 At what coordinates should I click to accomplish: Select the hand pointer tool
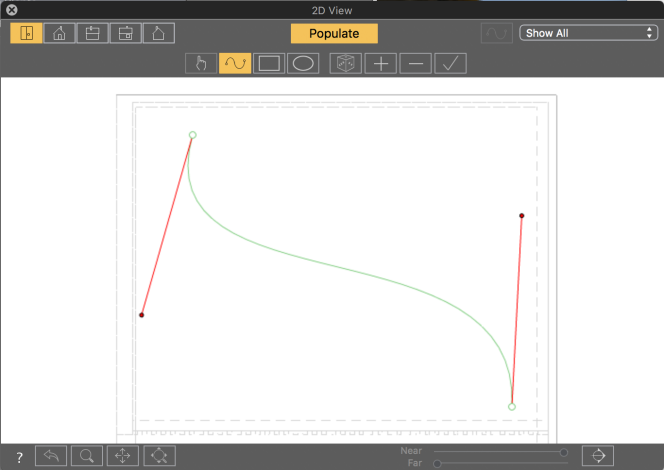point(201,64)
